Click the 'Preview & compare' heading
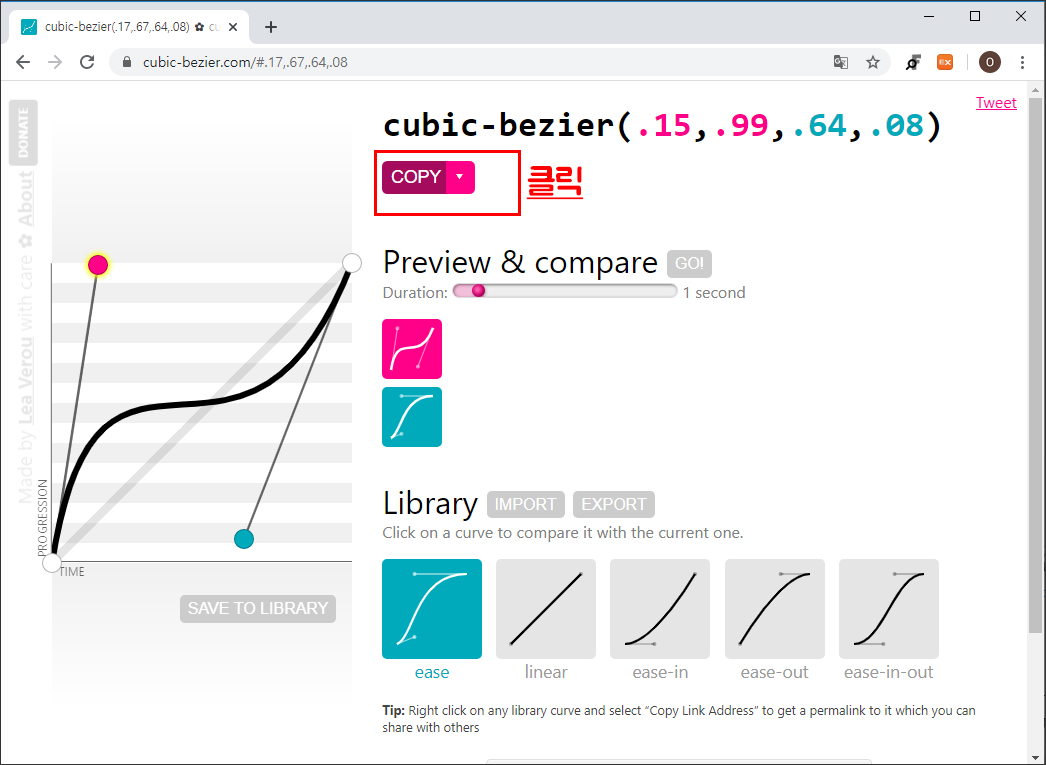The image size is (1046, 765). tap(520, 263)
